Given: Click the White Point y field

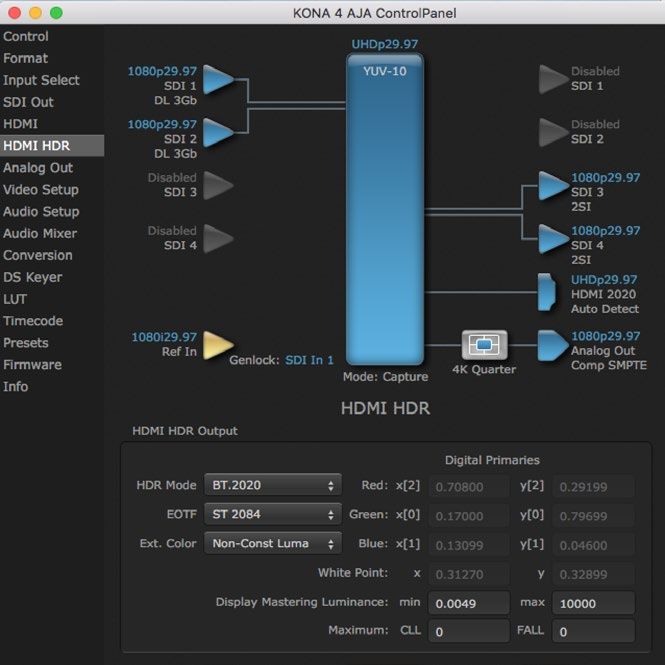Looking at the screenshot, I should 593,574.
